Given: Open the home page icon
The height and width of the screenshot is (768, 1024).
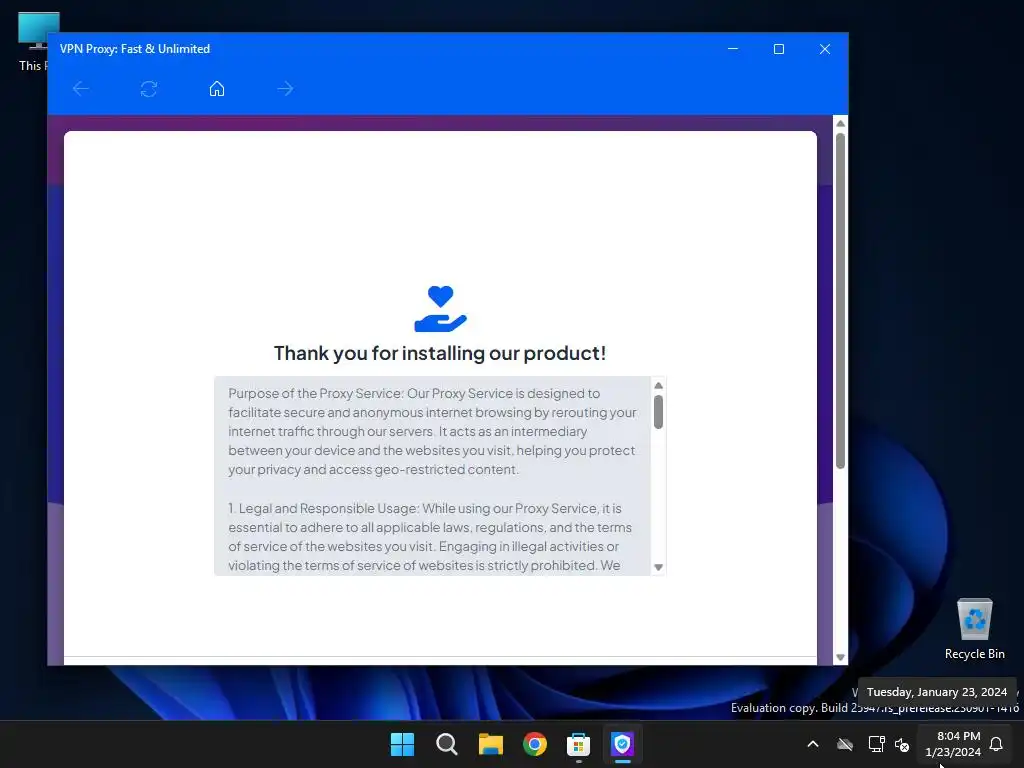Looking at the screenshot, I should [217, 89].
